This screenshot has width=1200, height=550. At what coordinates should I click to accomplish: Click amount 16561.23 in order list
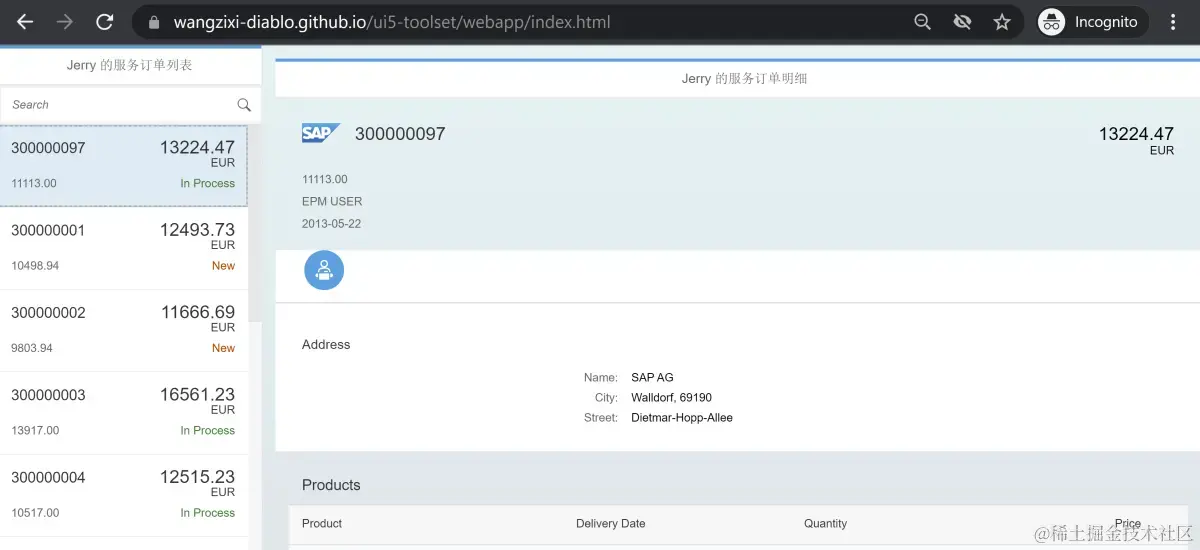pyautogui.click(x=197, y=395)
